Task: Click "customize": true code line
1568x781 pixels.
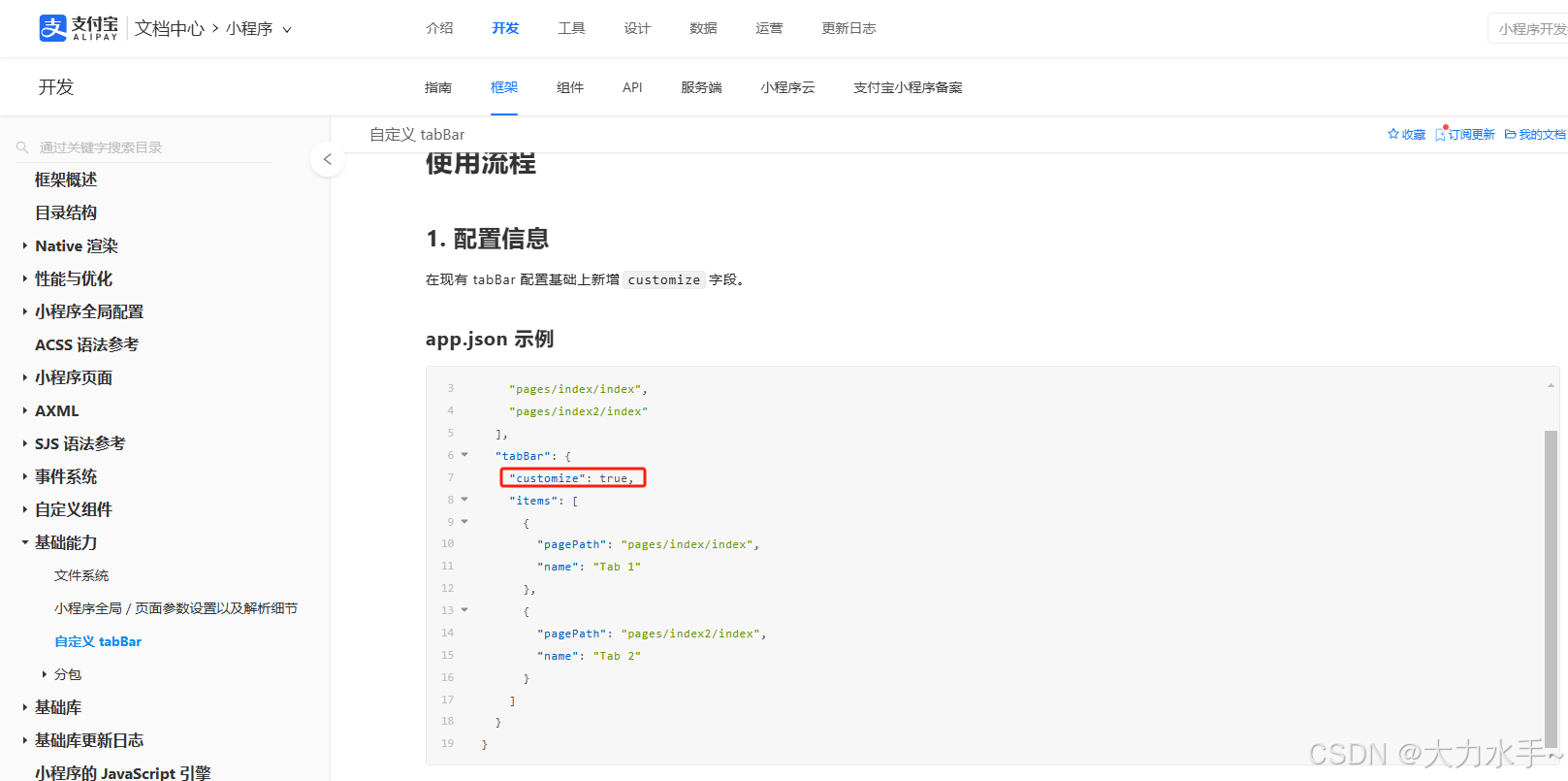Action: [572, 478]
